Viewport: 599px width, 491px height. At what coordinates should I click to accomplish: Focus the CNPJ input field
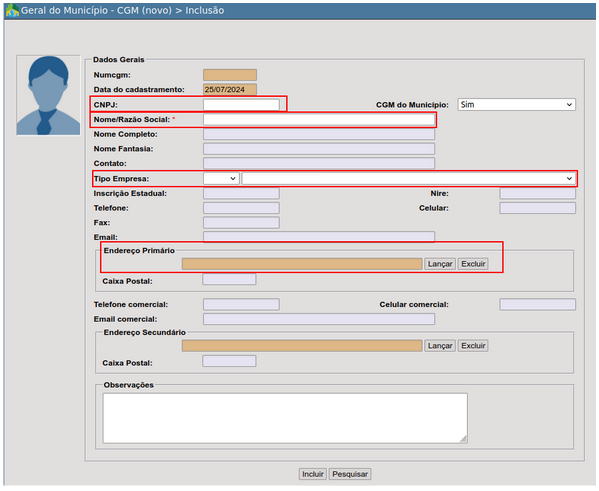click(241, 104)
